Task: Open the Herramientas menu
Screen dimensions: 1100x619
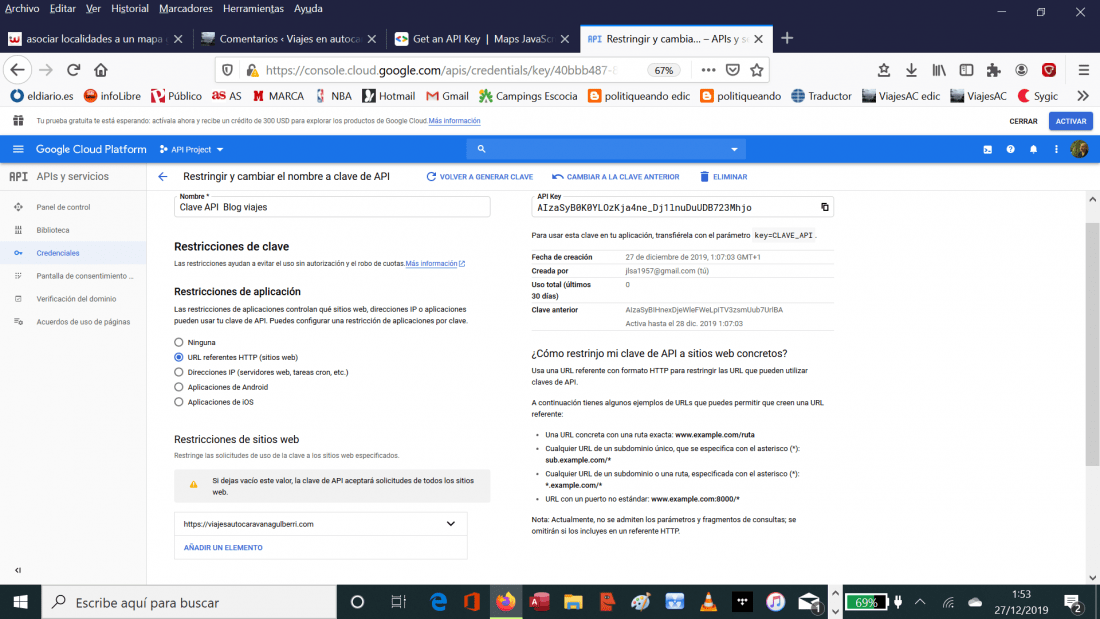Action: (x=253, y=8)
